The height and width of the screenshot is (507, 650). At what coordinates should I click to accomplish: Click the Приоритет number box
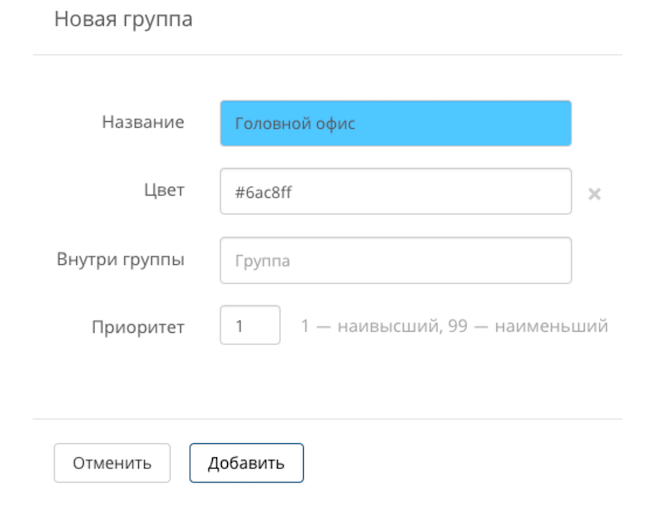(250, 326)
